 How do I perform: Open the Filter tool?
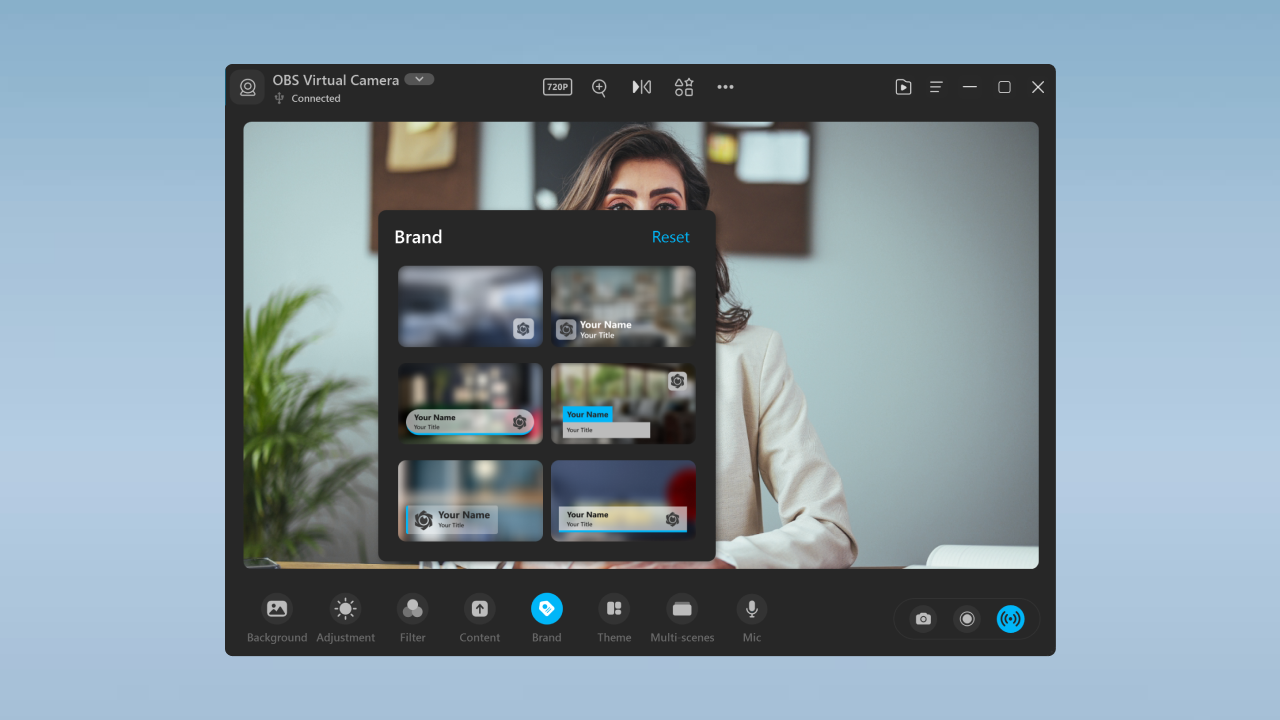click(x=412, y=619)
